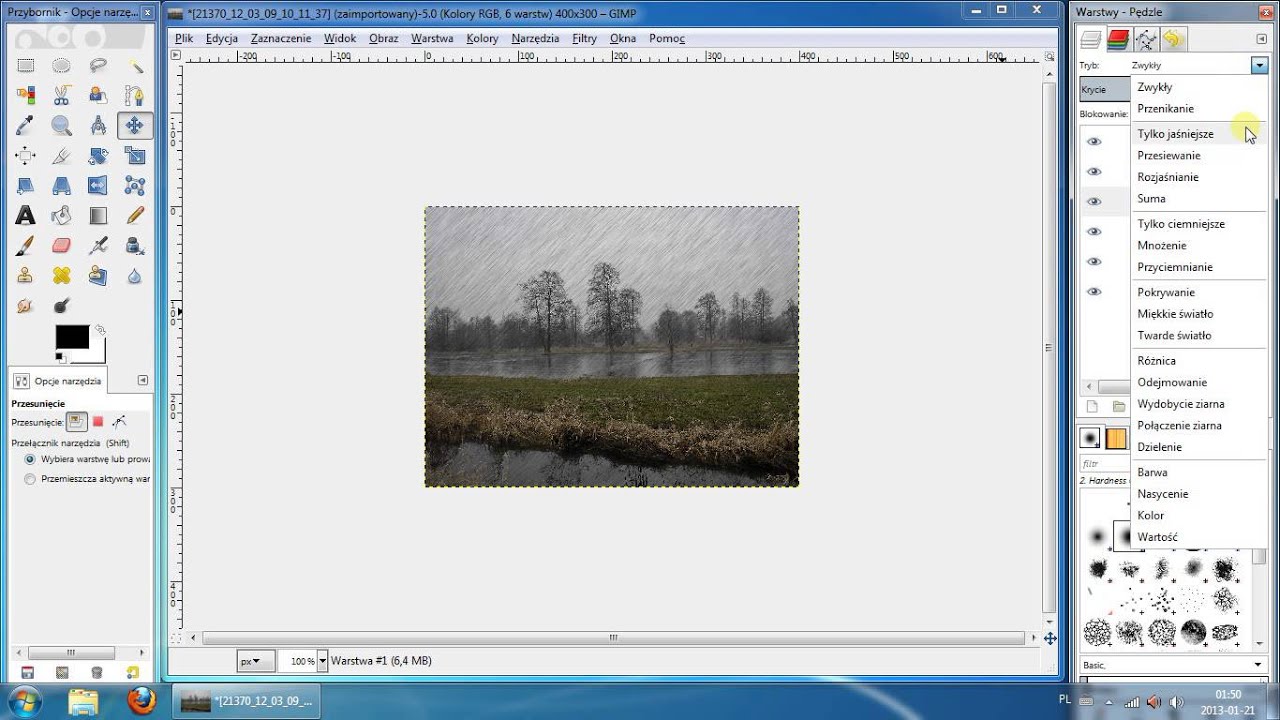Select the Text tool

(x=25, y=216)
